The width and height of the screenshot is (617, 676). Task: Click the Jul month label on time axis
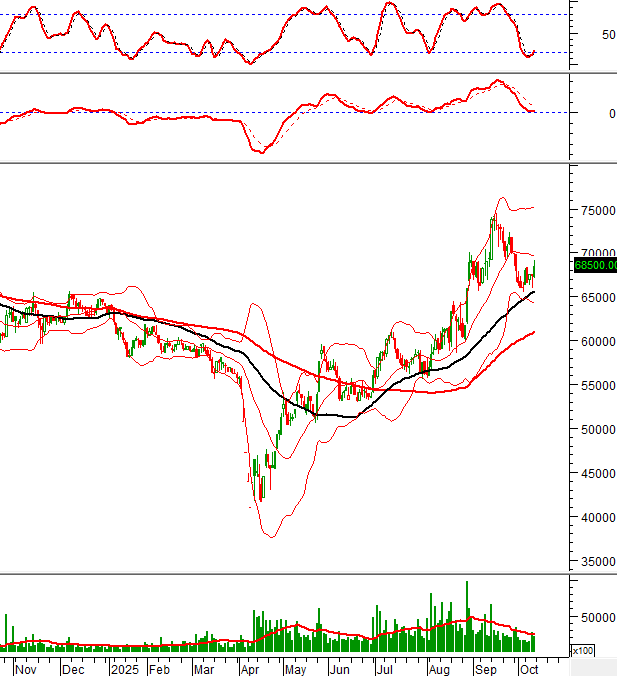pyautogui.click(x=385, y=668)
